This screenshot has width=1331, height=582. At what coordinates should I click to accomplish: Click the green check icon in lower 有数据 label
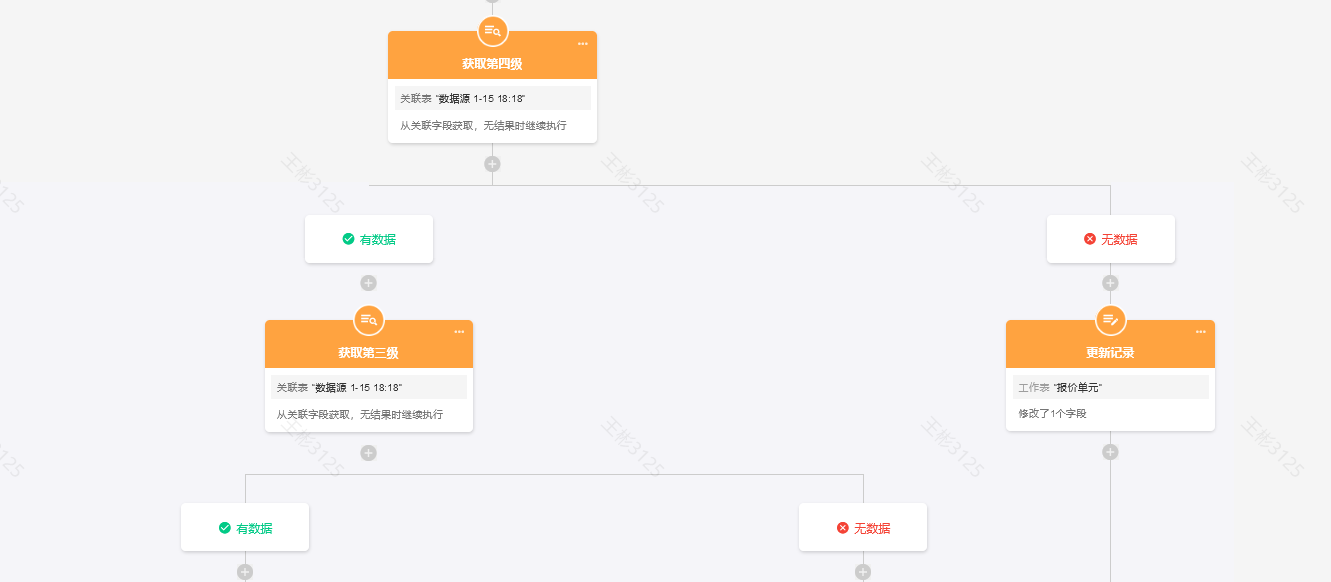(x=223, y=527)
